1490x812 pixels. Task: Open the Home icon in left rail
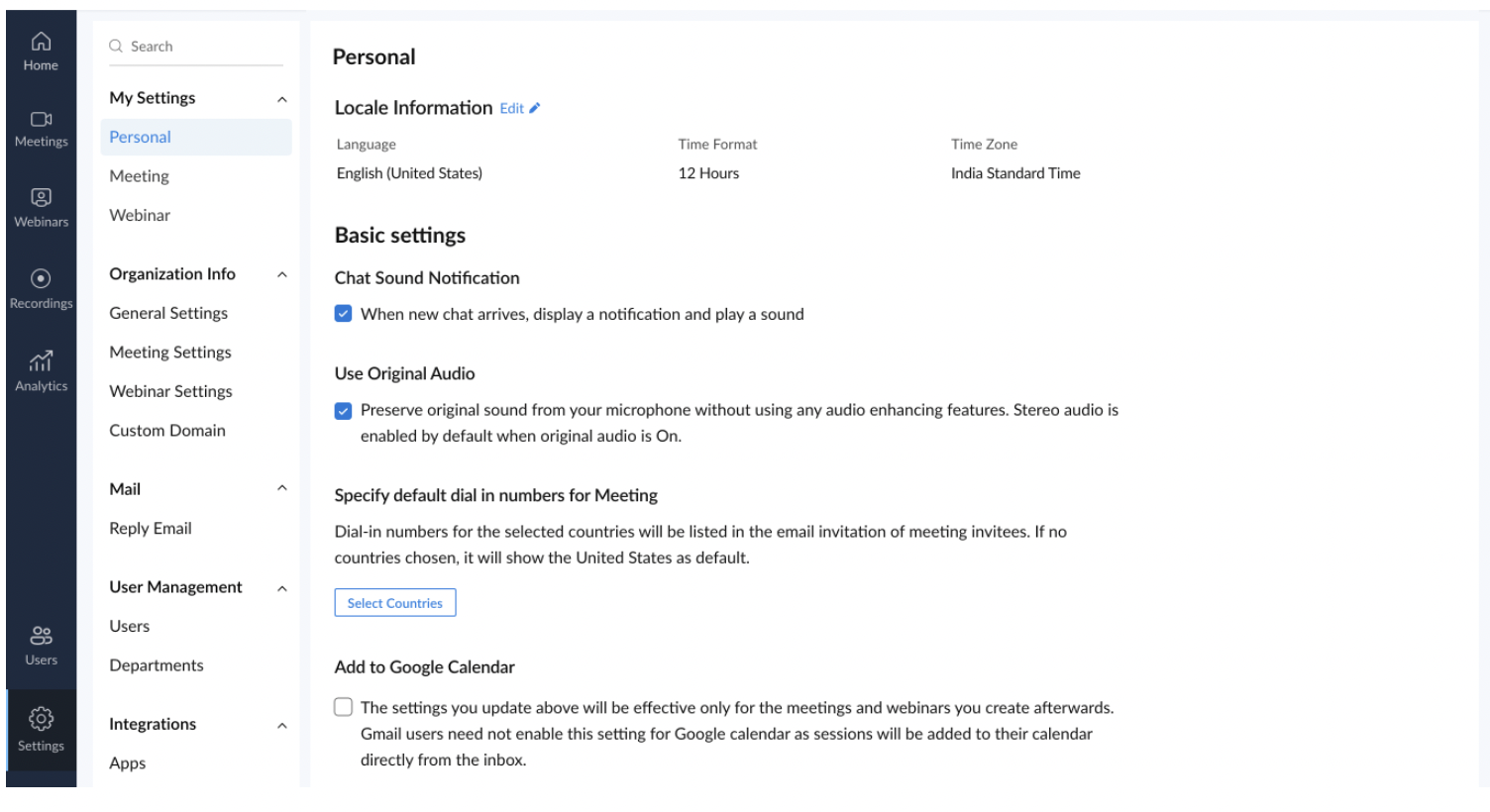41,42
